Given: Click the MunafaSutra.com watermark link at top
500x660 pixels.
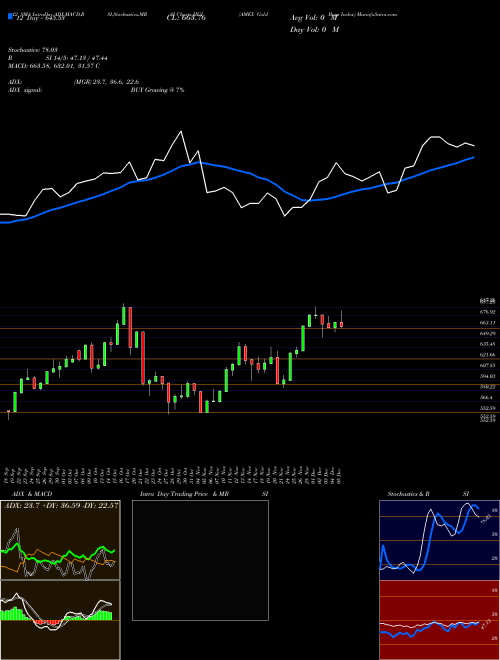Looking at the screenshot, I should 378,14.
